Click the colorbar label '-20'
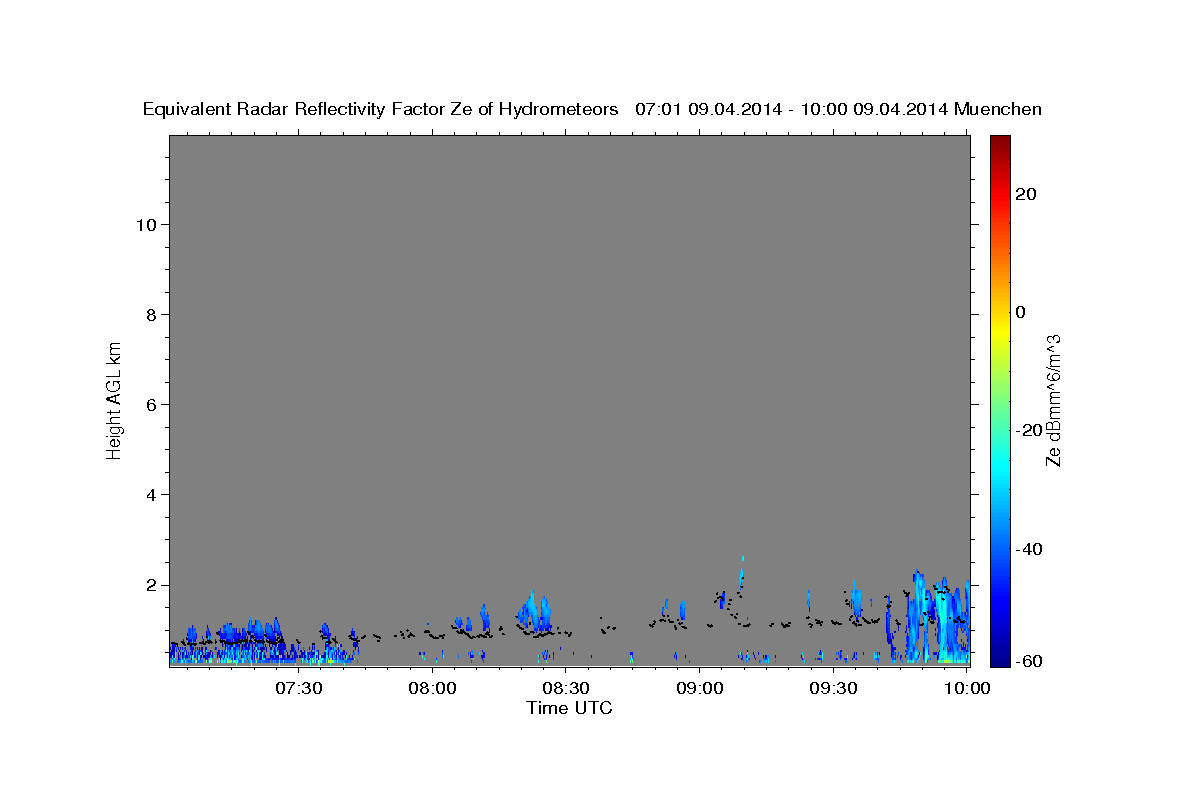The height and width of the screenshot is (800, 1200). 1029,430
